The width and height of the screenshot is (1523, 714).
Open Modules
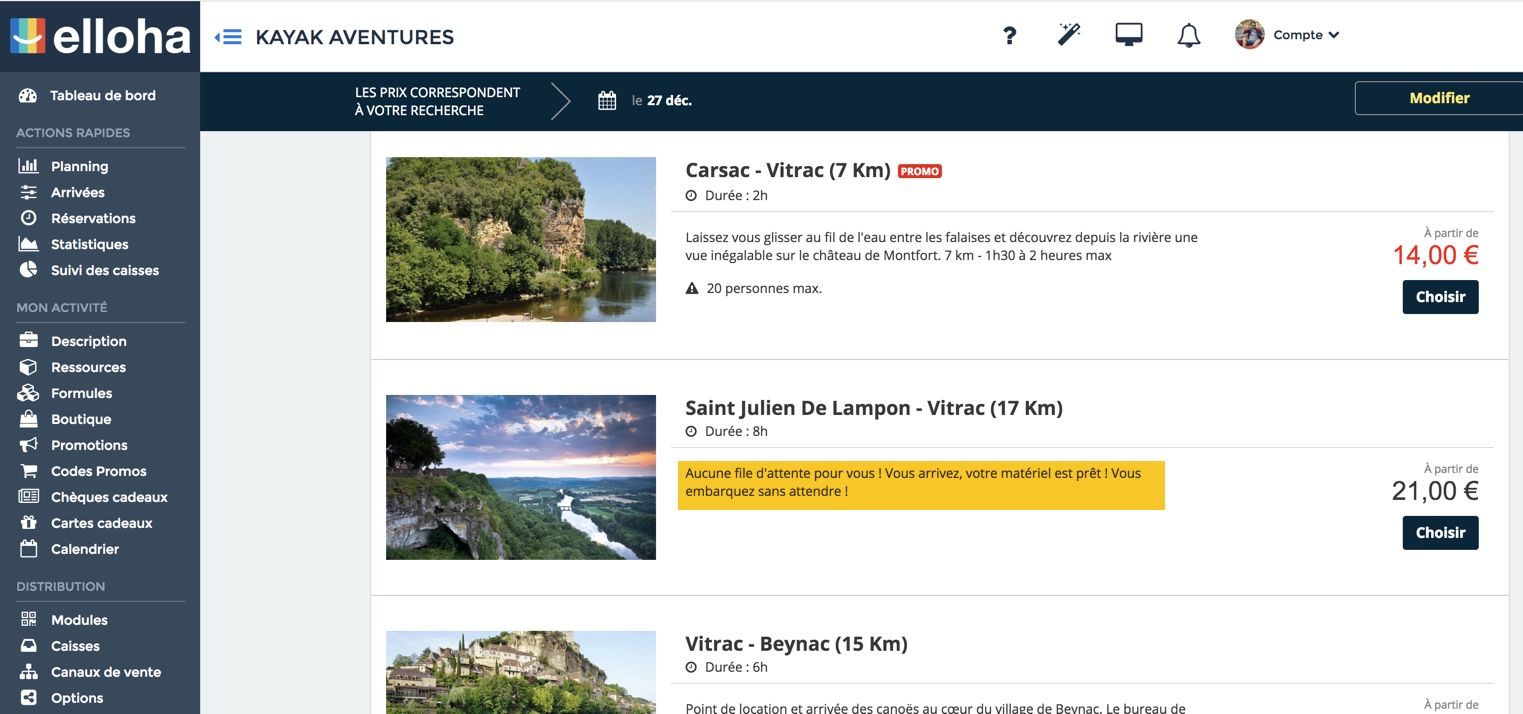[x=79, y=621]
